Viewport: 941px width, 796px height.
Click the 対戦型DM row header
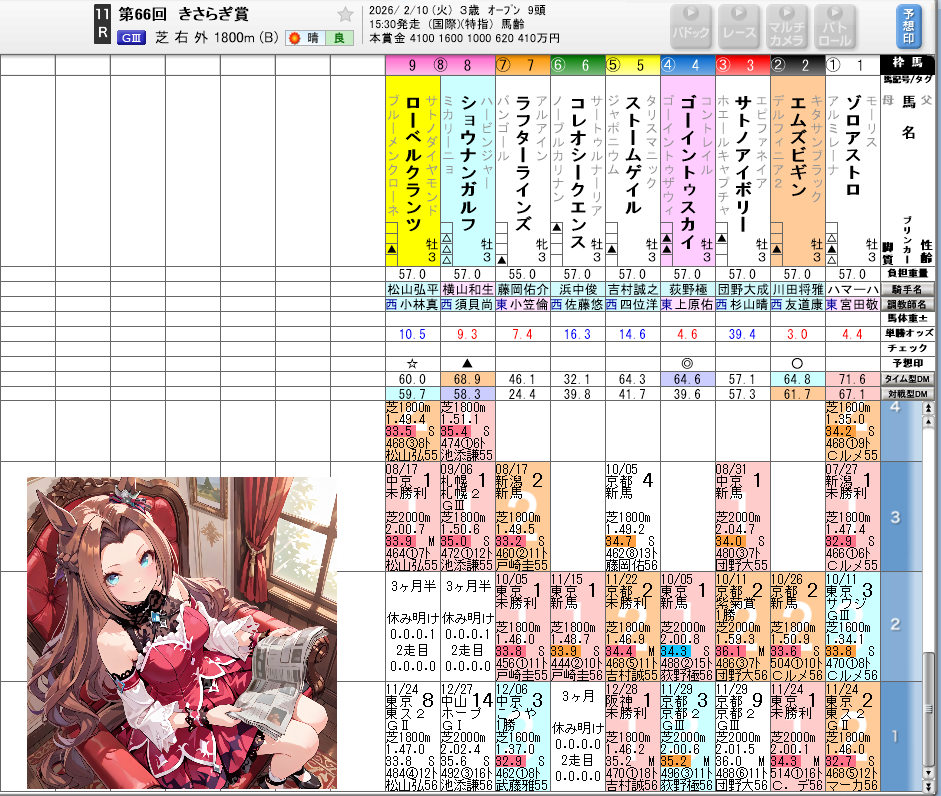[908, 395]
